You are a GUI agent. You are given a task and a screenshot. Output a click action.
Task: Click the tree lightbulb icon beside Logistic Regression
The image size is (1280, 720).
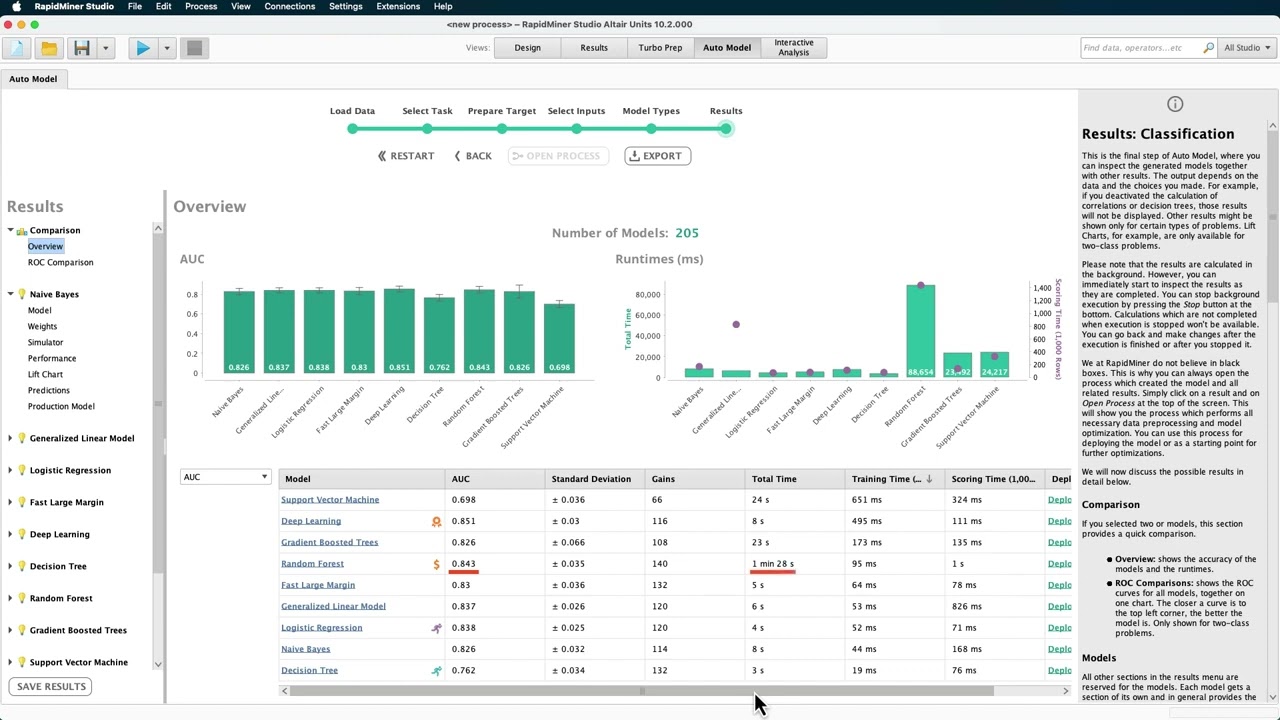22,471
